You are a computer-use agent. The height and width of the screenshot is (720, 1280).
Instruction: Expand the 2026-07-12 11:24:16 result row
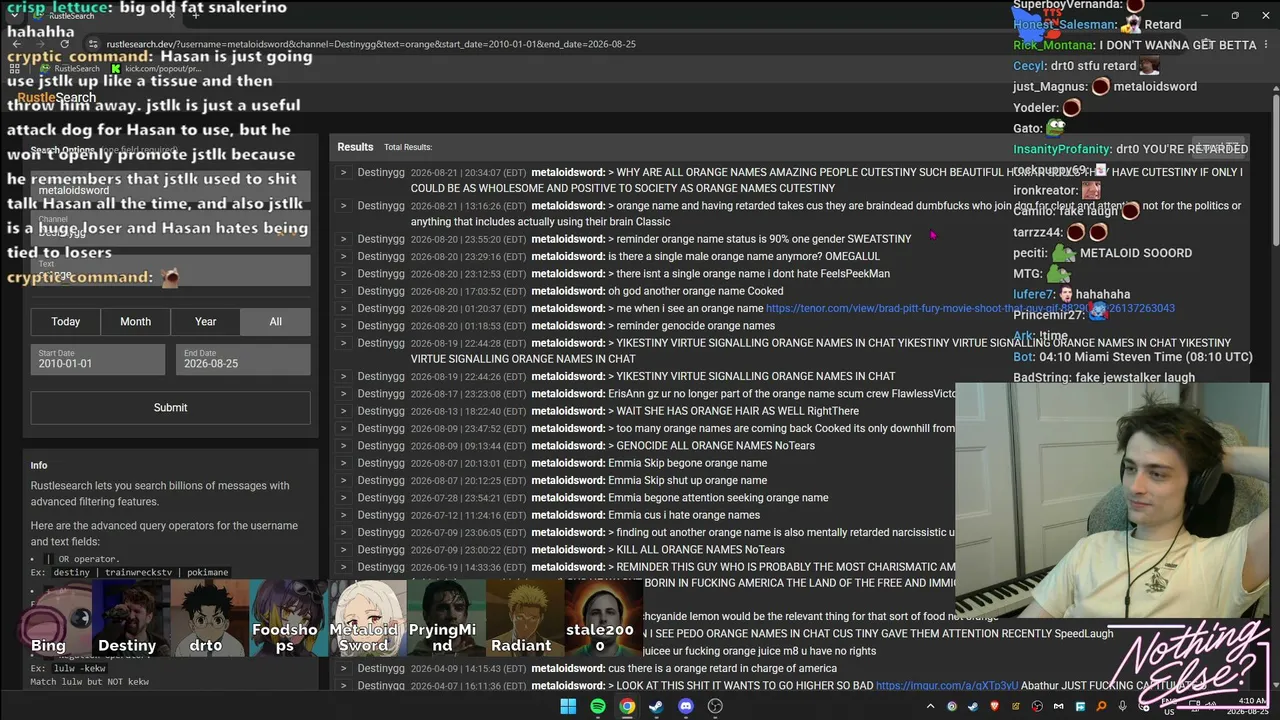[x=343, y=515]
